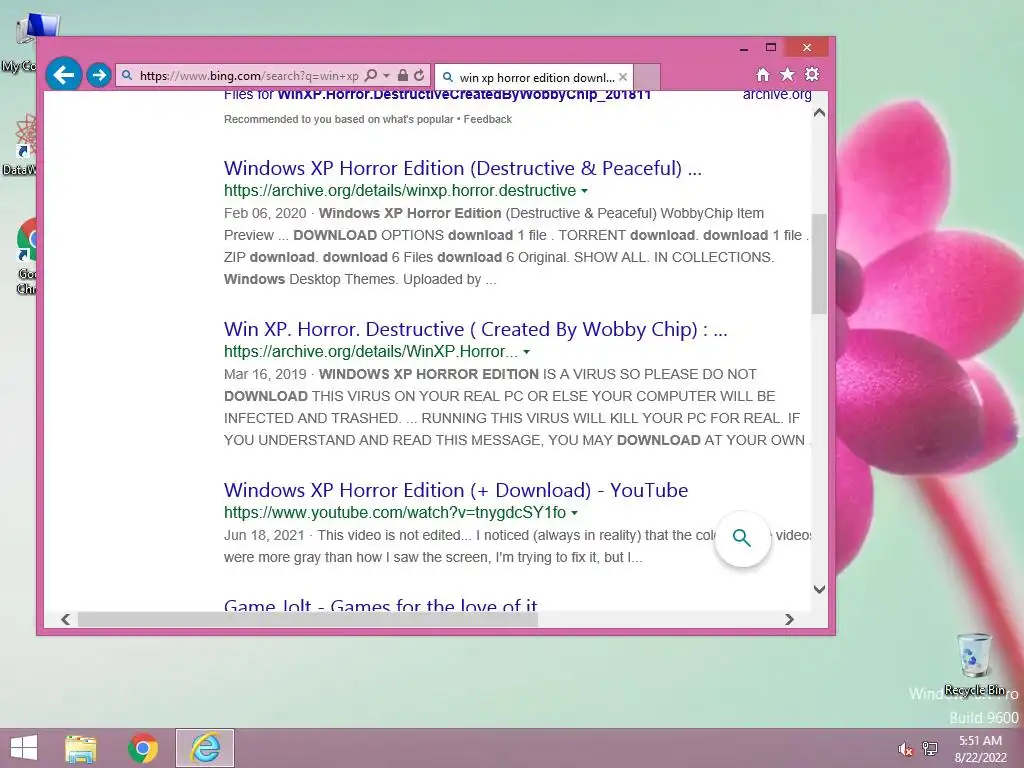Expand dropdown next to the YouTube URL
Screen dimensions: 1024x768
point(574,513)
